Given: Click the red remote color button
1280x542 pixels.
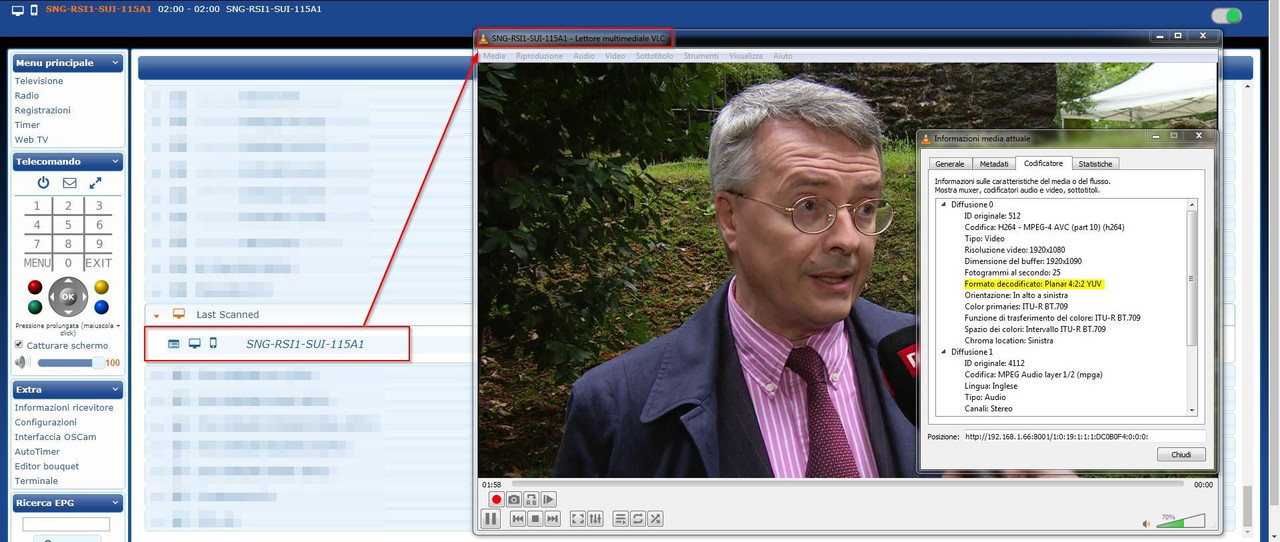Looking at the screenshot, I should (x=35, y=287).
